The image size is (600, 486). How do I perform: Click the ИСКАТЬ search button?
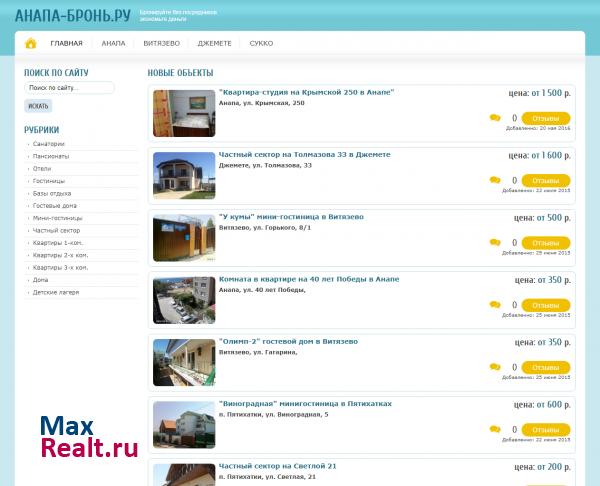coord(38,106)
